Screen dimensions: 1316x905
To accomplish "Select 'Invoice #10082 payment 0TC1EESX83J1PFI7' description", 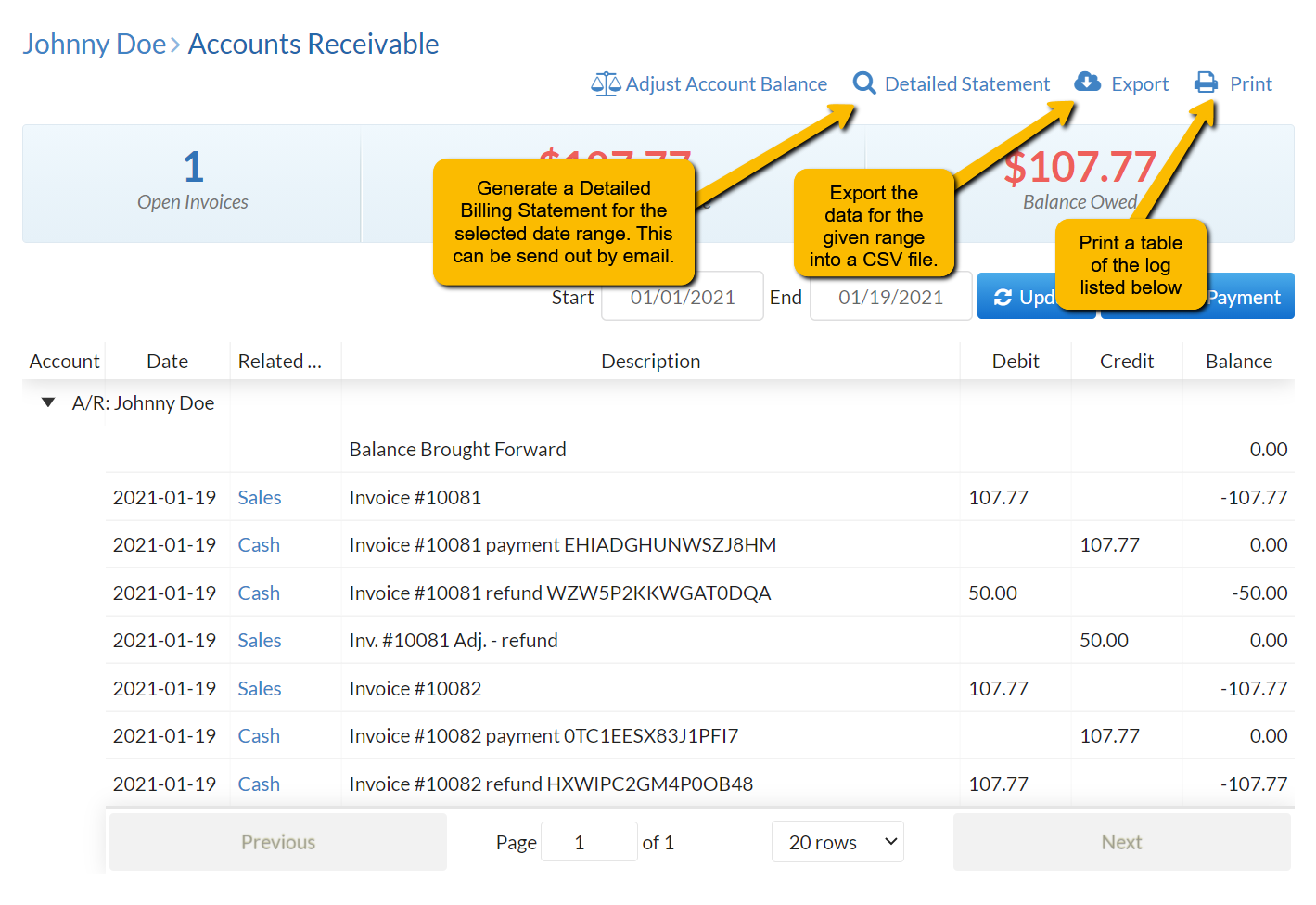I will click(543, 736).
